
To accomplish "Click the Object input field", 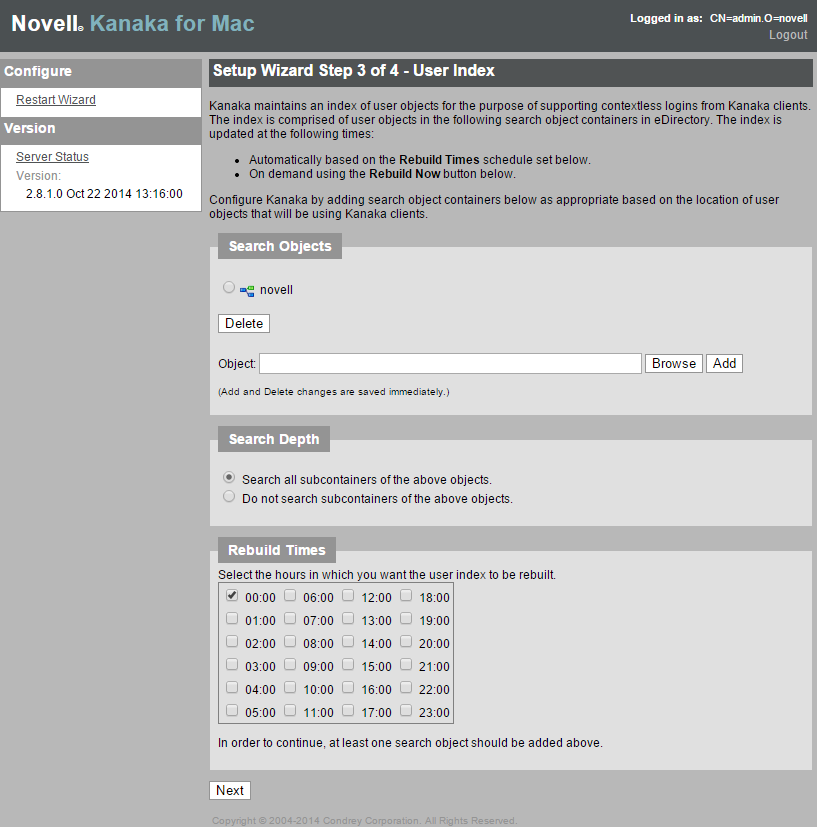I will coord(450,363).
